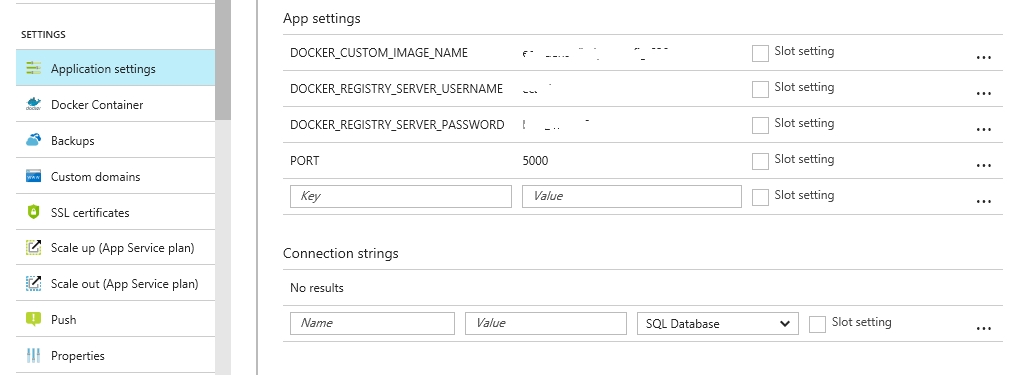Viewport: 1026px width, 375px height.
Task: Click the Docker whale icon
Action: 33,104
